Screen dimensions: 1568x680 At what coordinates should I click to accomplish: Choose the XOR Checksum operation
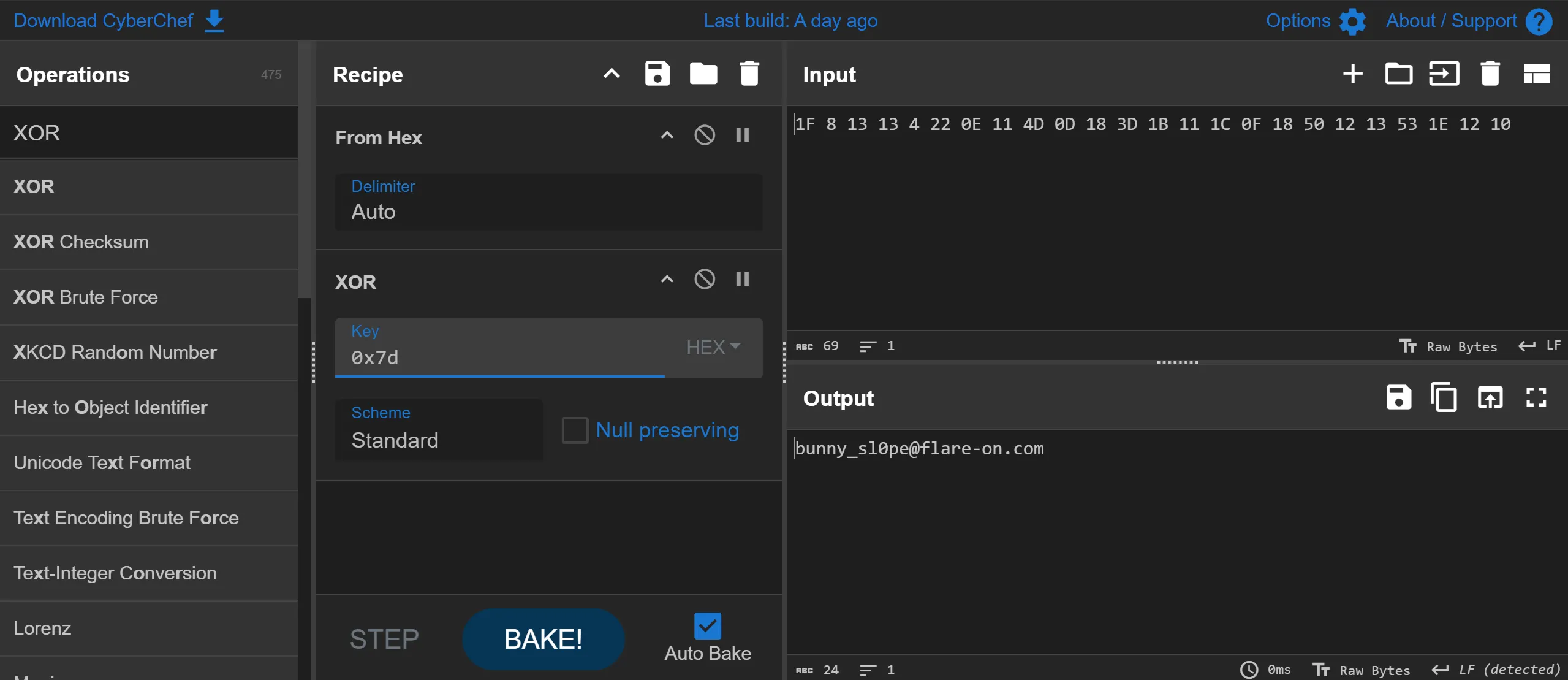(81, 242)
